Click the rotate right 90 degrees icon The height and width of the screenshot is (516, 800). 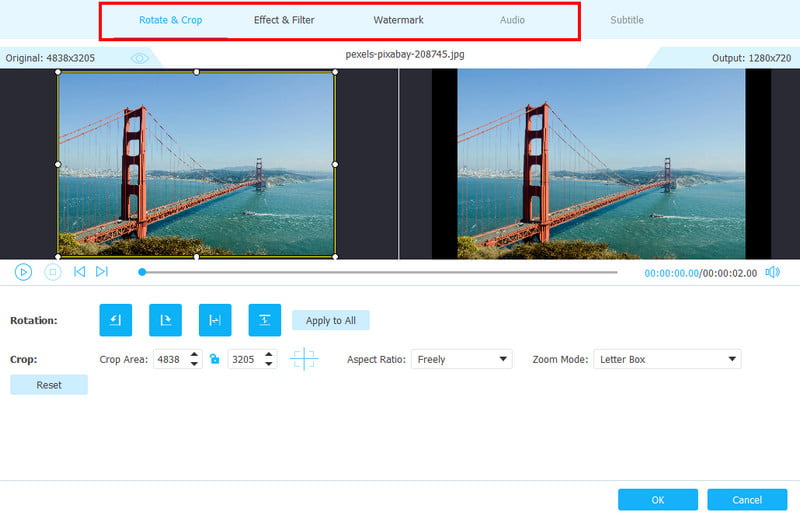[165, 320]
